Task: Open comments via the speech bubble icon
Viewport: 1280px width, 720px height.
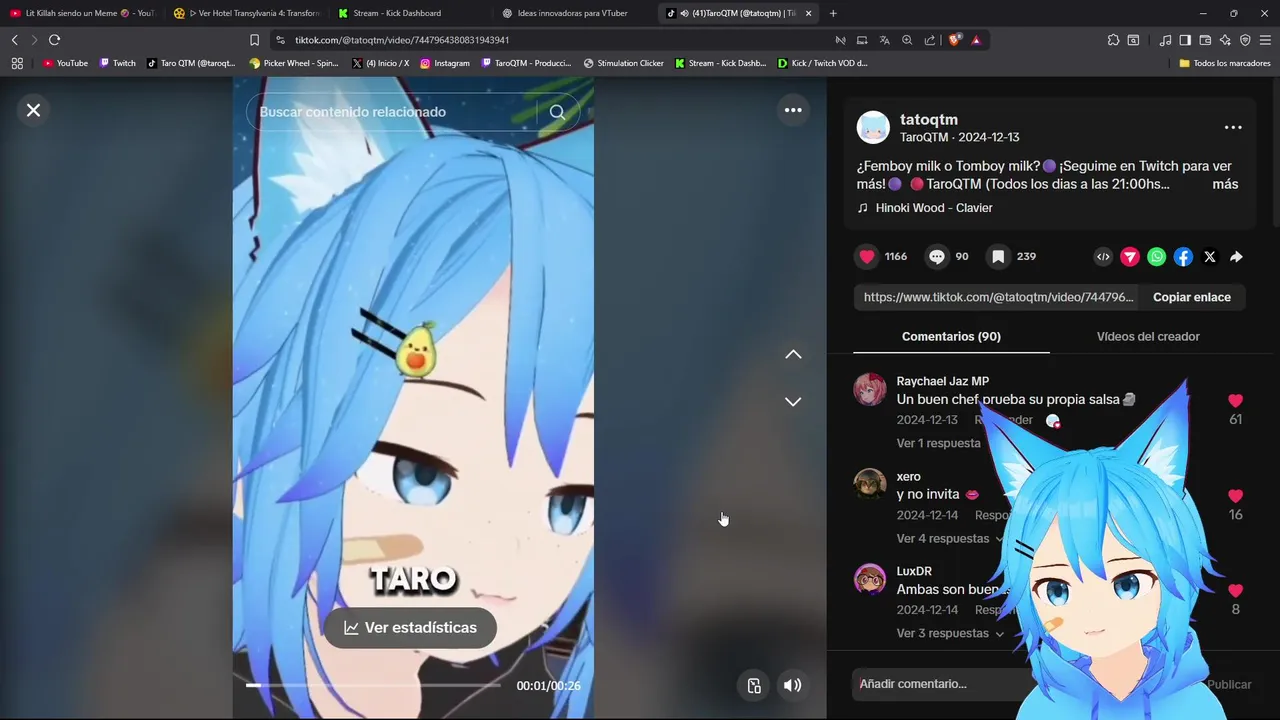Action: pos(937,257)
